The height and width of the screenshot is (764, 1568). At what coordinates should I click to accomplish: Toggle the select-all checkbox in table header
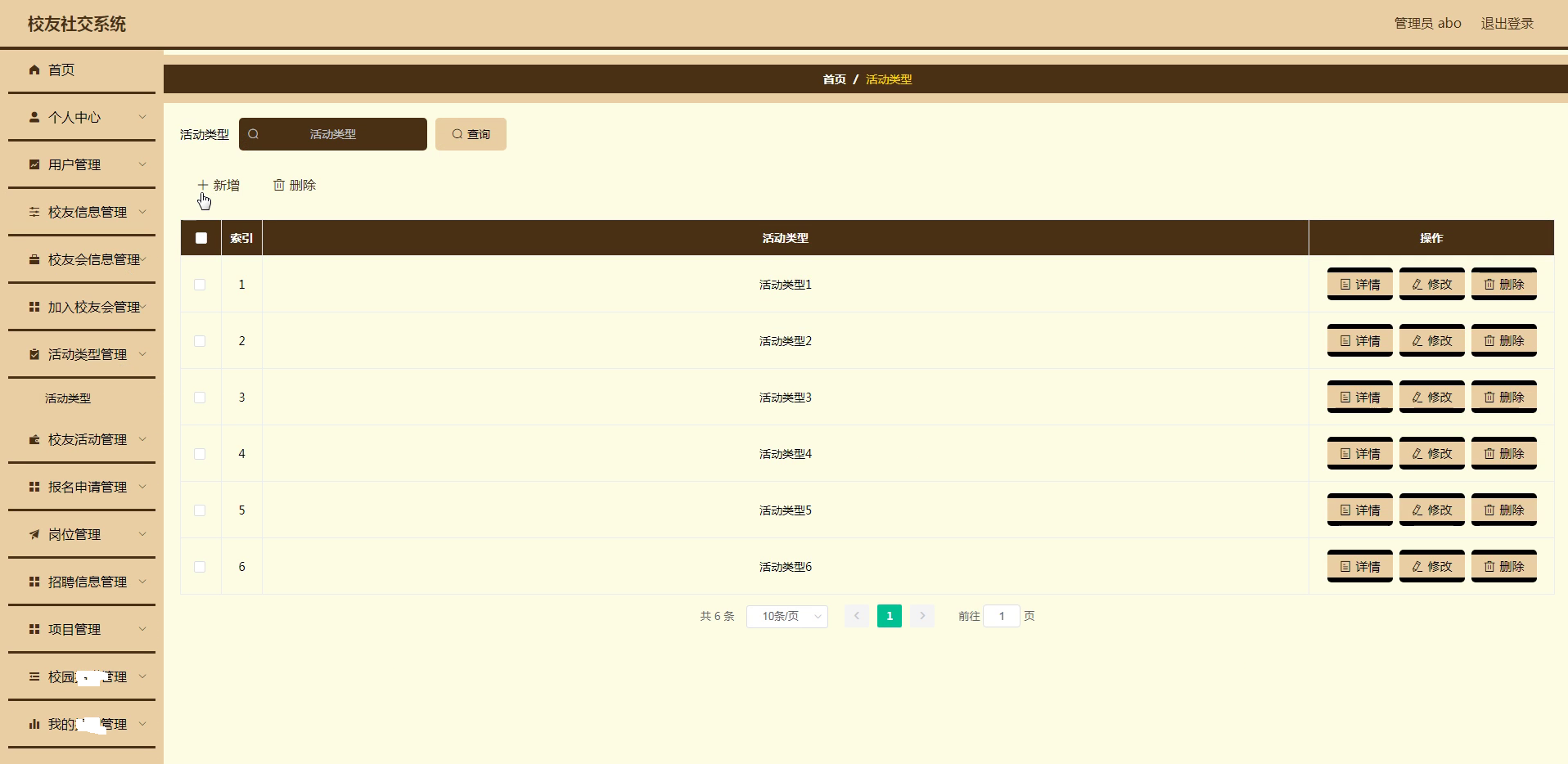(201, 238)
